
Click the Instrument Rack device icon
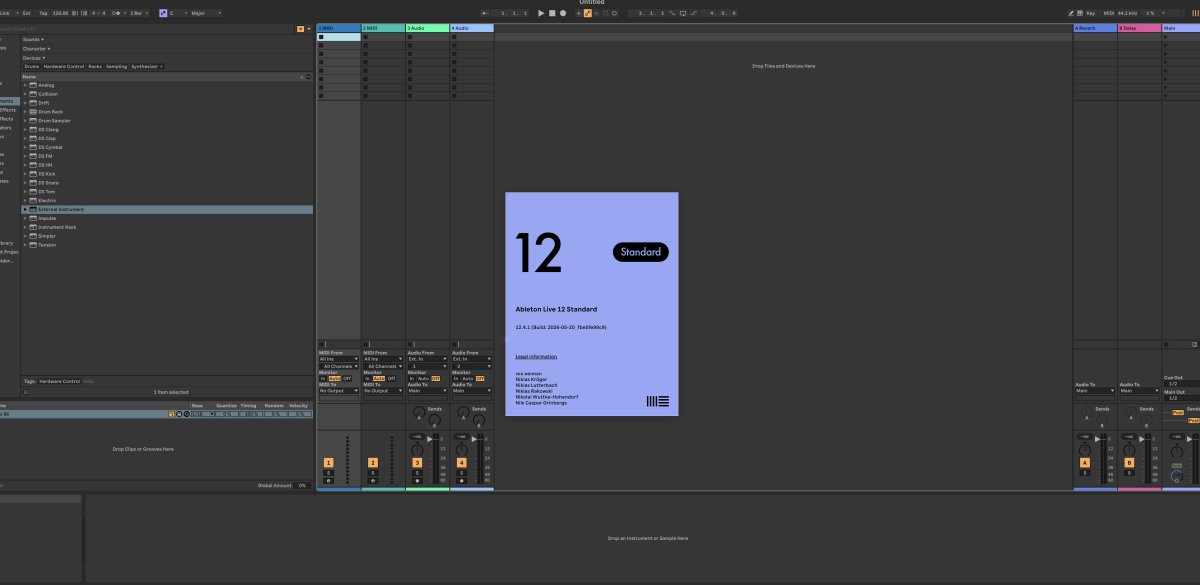tap(33, 227)
